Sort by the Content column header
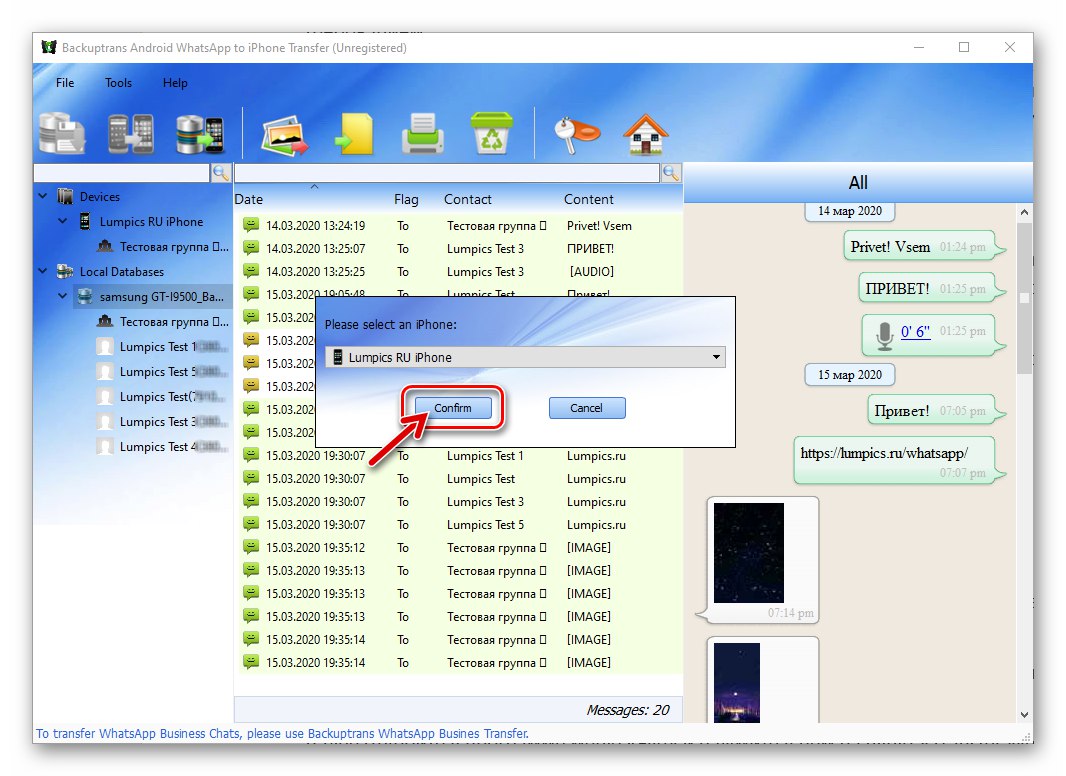This screenshot has height=776, width=1066. [589, 199]
